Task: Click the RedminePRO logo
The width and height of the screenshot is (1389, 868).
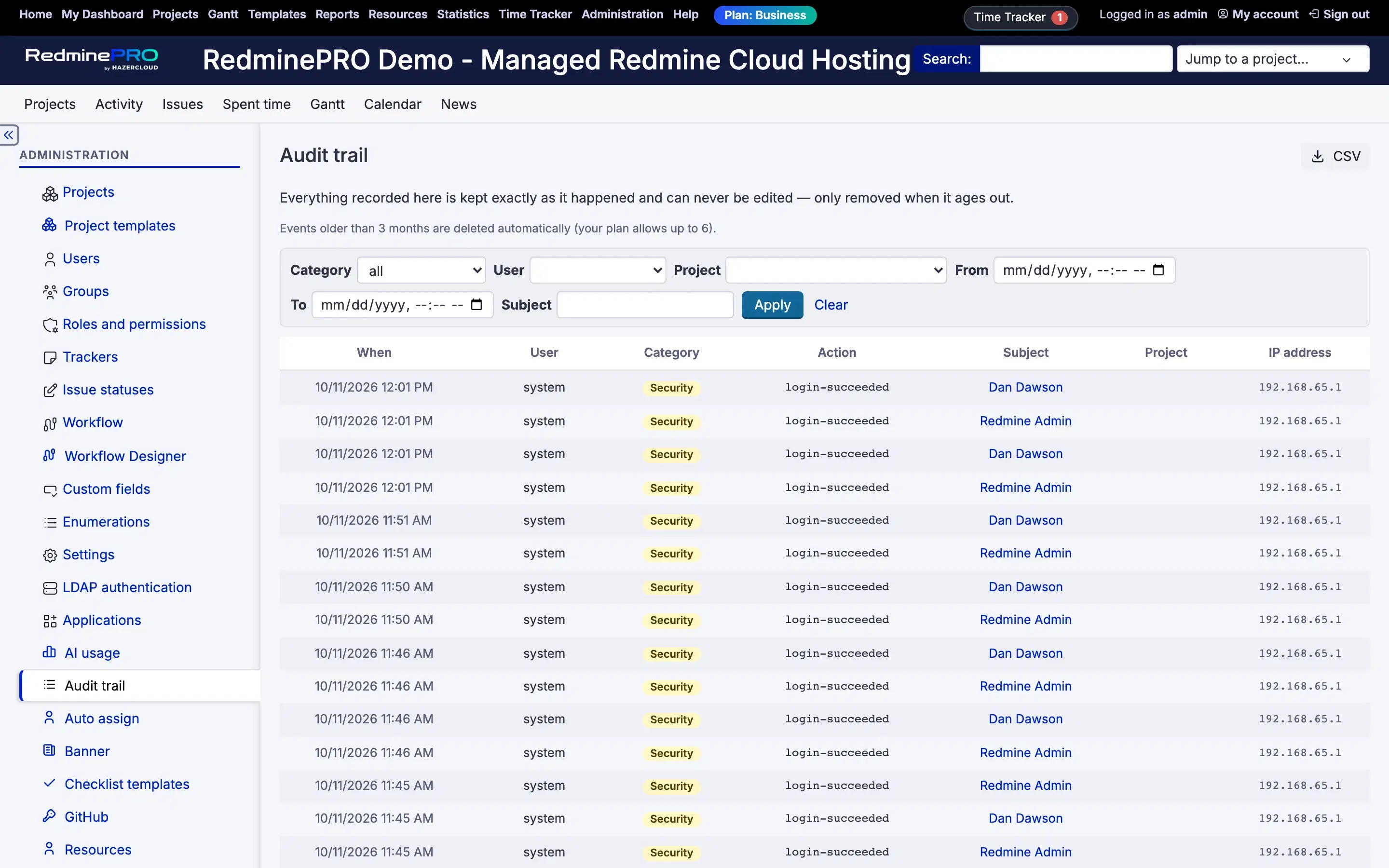Action: [x=92, y=59]
